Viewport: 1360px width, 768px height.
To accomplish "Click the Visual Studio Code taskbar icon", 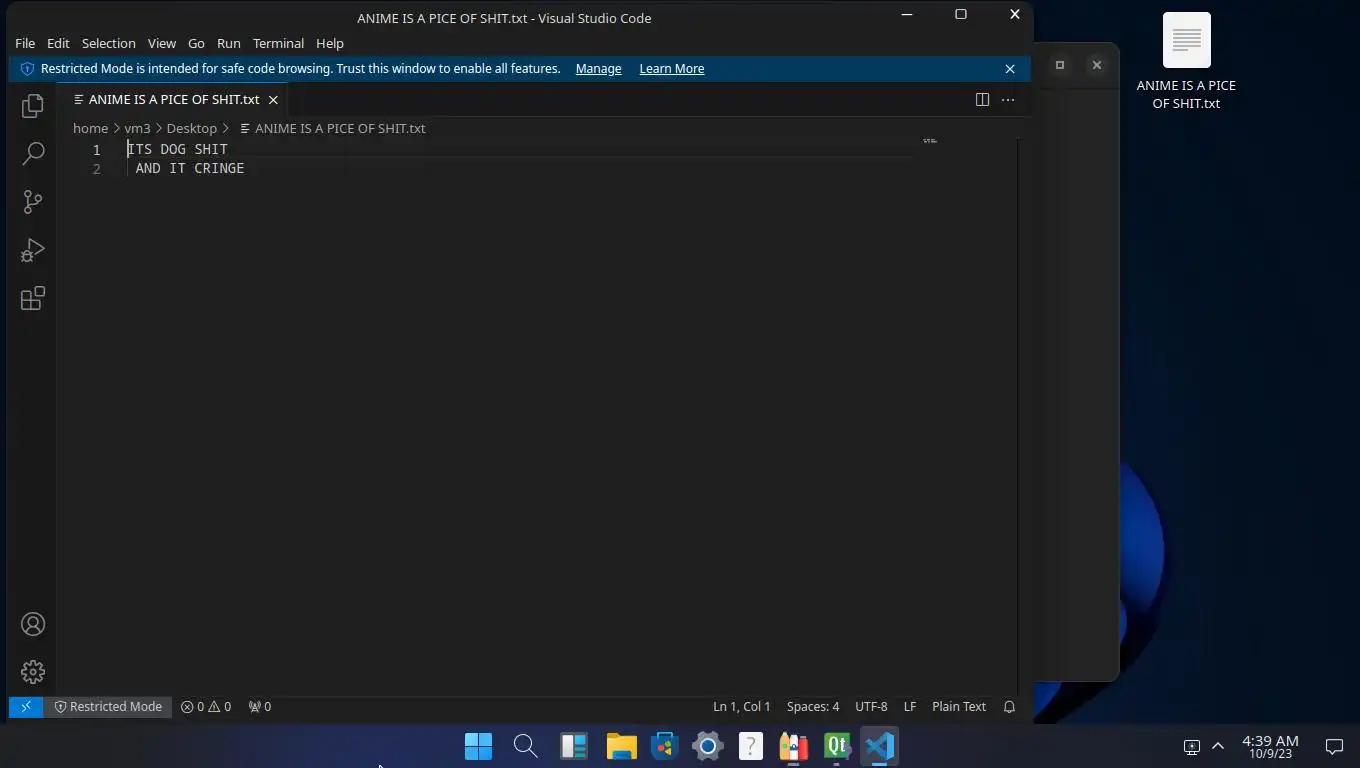I will (x=880, y=746).
